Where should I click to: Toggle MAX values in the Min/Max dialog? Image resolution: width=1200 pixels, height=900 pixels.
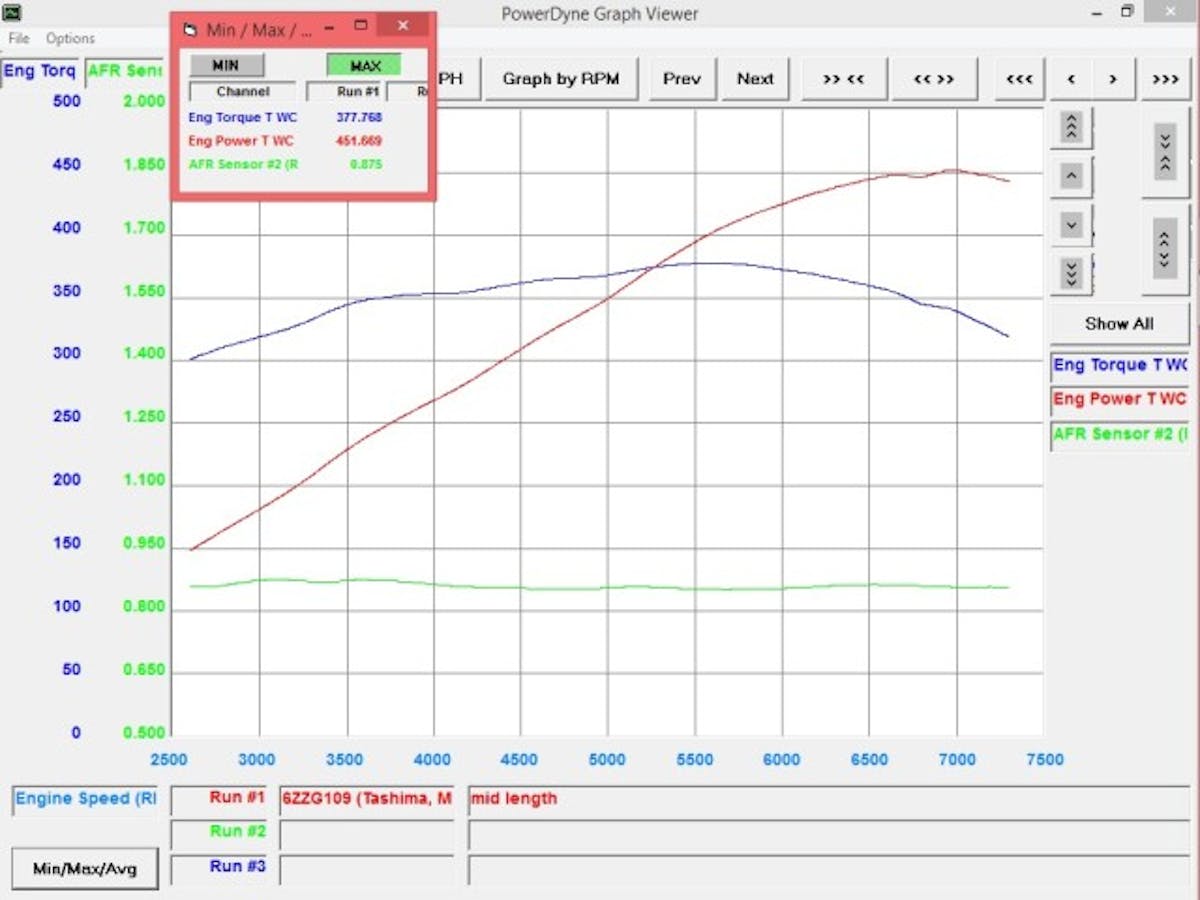point(364,65)
